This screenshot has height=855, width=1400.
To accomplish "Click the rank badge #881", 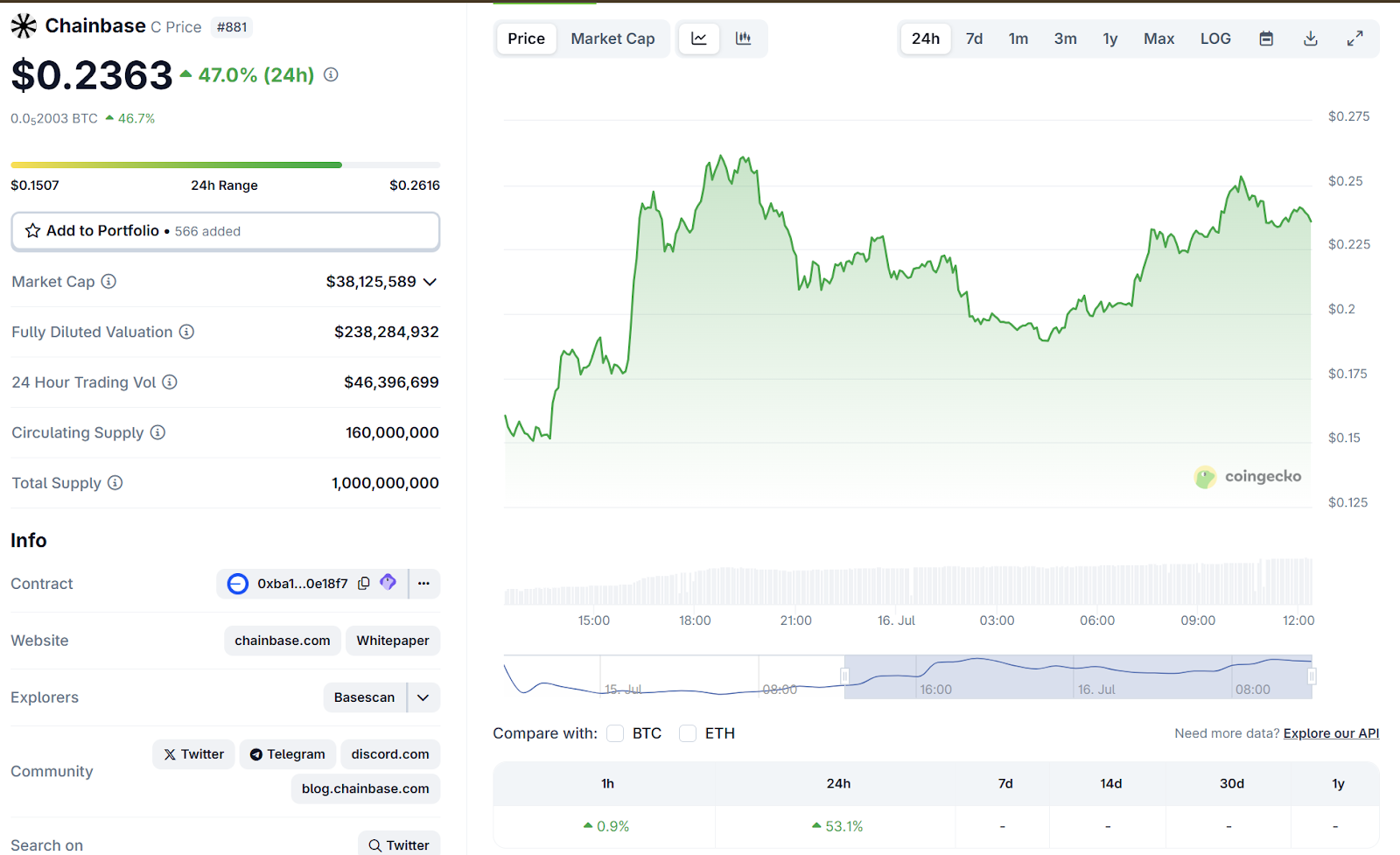I will click(x=232, y=27).
